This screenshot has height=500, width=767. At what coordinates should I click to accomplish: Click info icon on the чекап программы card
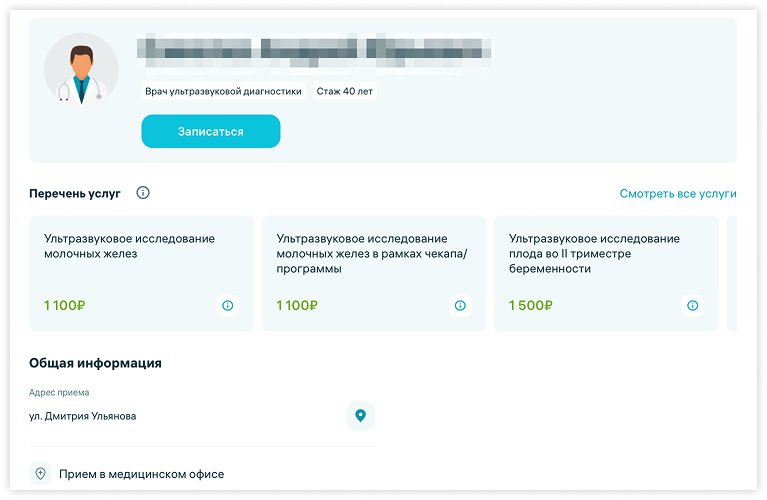click(x=460, y=306)
